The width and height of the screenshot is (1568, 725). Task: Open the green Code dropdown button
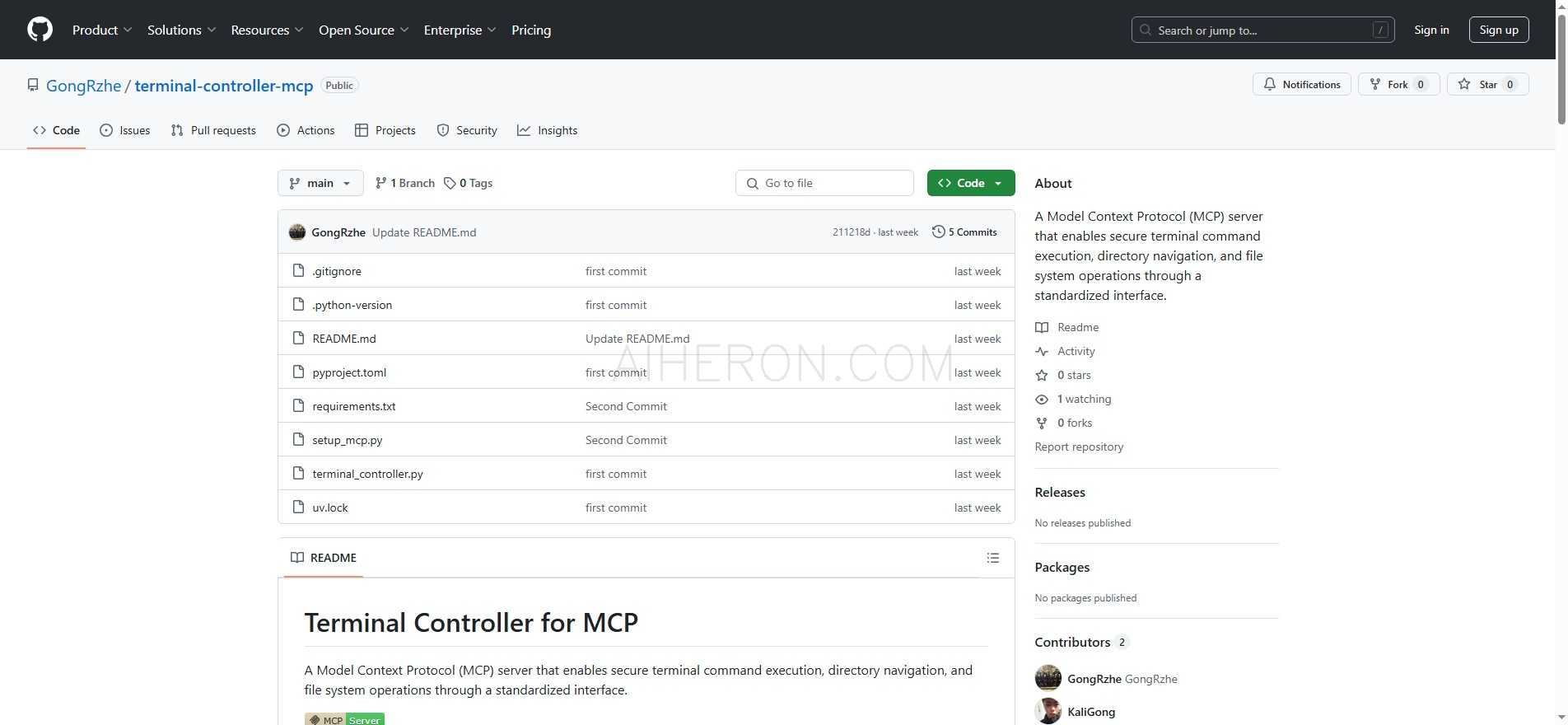coord(971,183)
